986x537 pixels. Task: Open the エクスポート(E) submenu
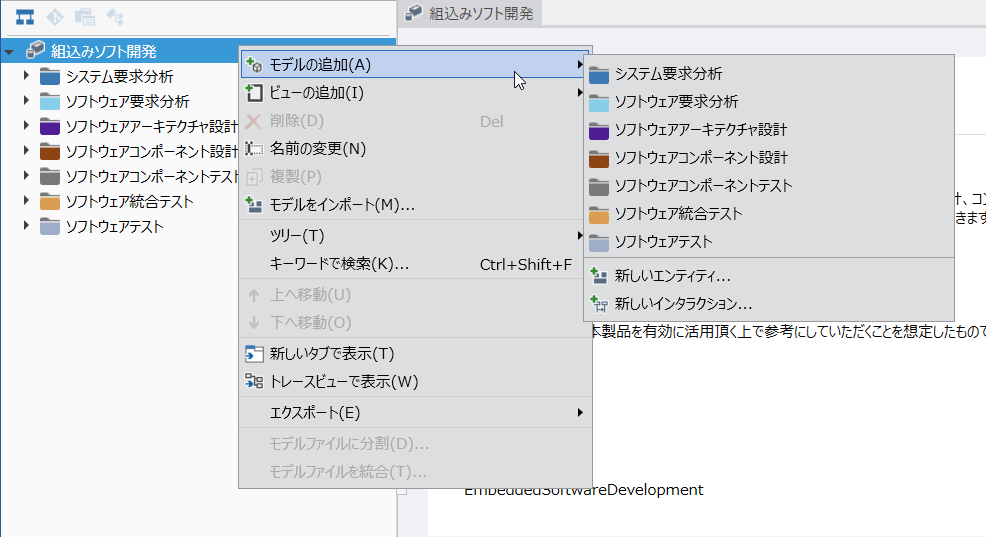click(415, 412)
